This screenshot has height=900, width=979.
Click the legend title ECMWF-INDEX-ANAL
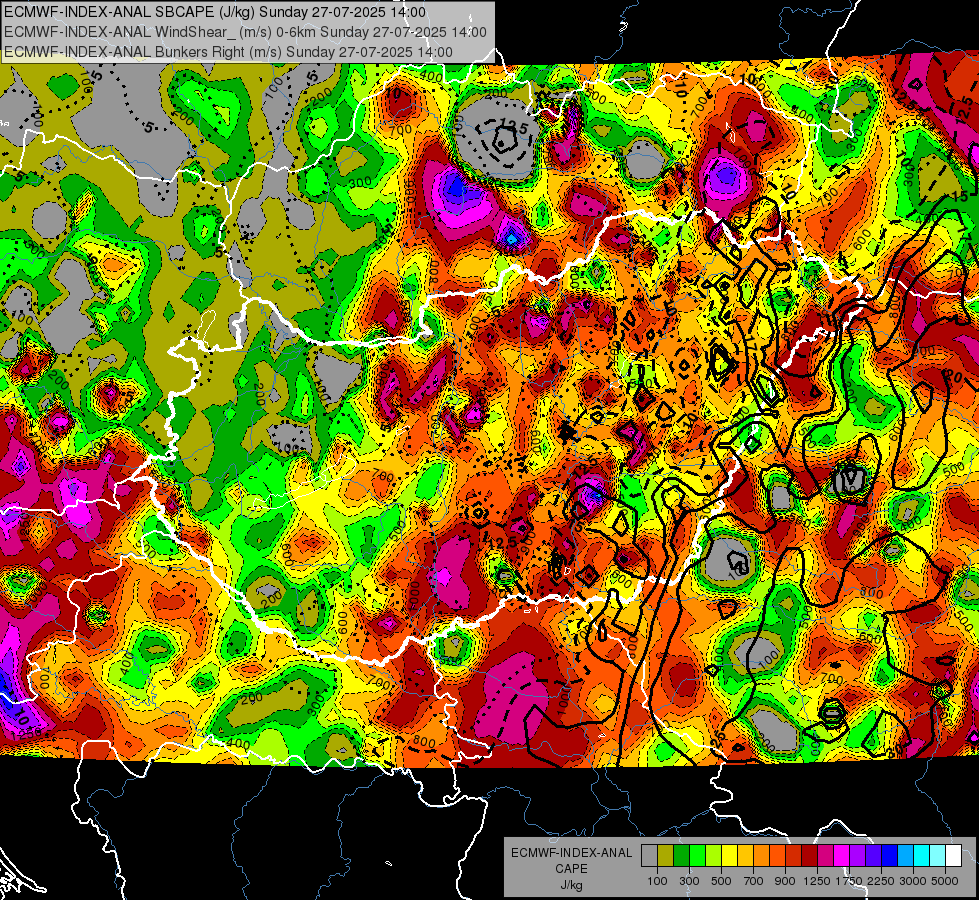coord(571,853)
